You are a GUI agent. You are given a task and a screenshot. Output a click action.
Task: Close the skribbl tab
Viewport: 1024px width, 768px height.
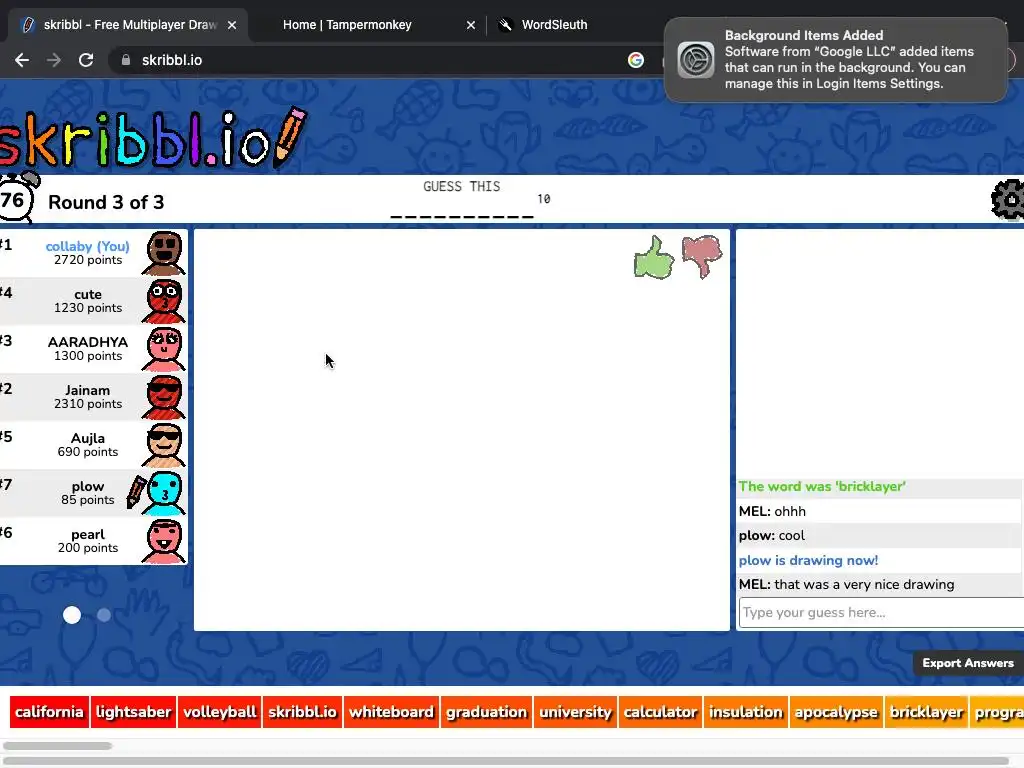[x=232, y=25]
